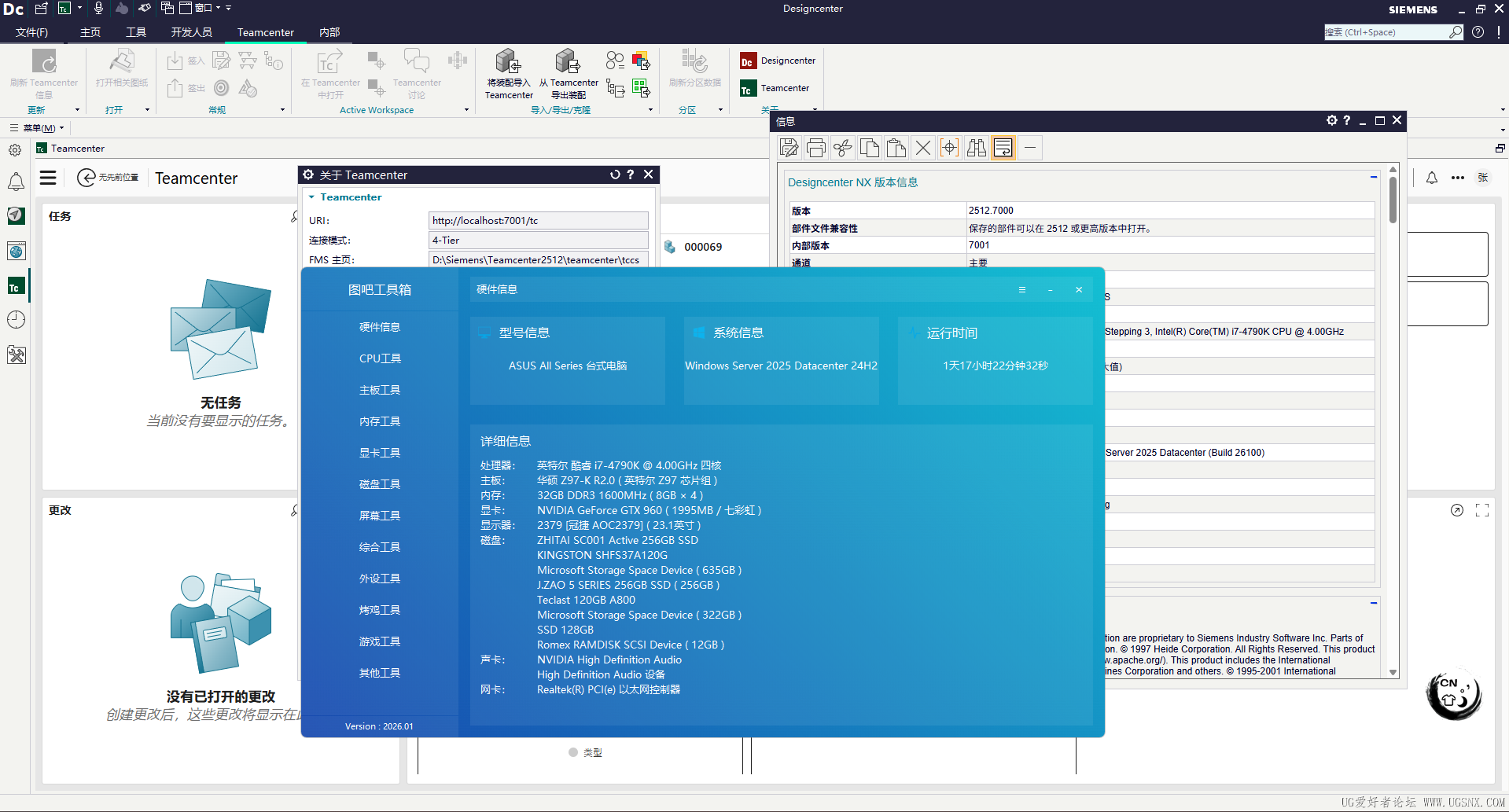
Task: Click the scissors cut icon in the 信息 window
Action: pyautogui.click(x=843, y=148)
